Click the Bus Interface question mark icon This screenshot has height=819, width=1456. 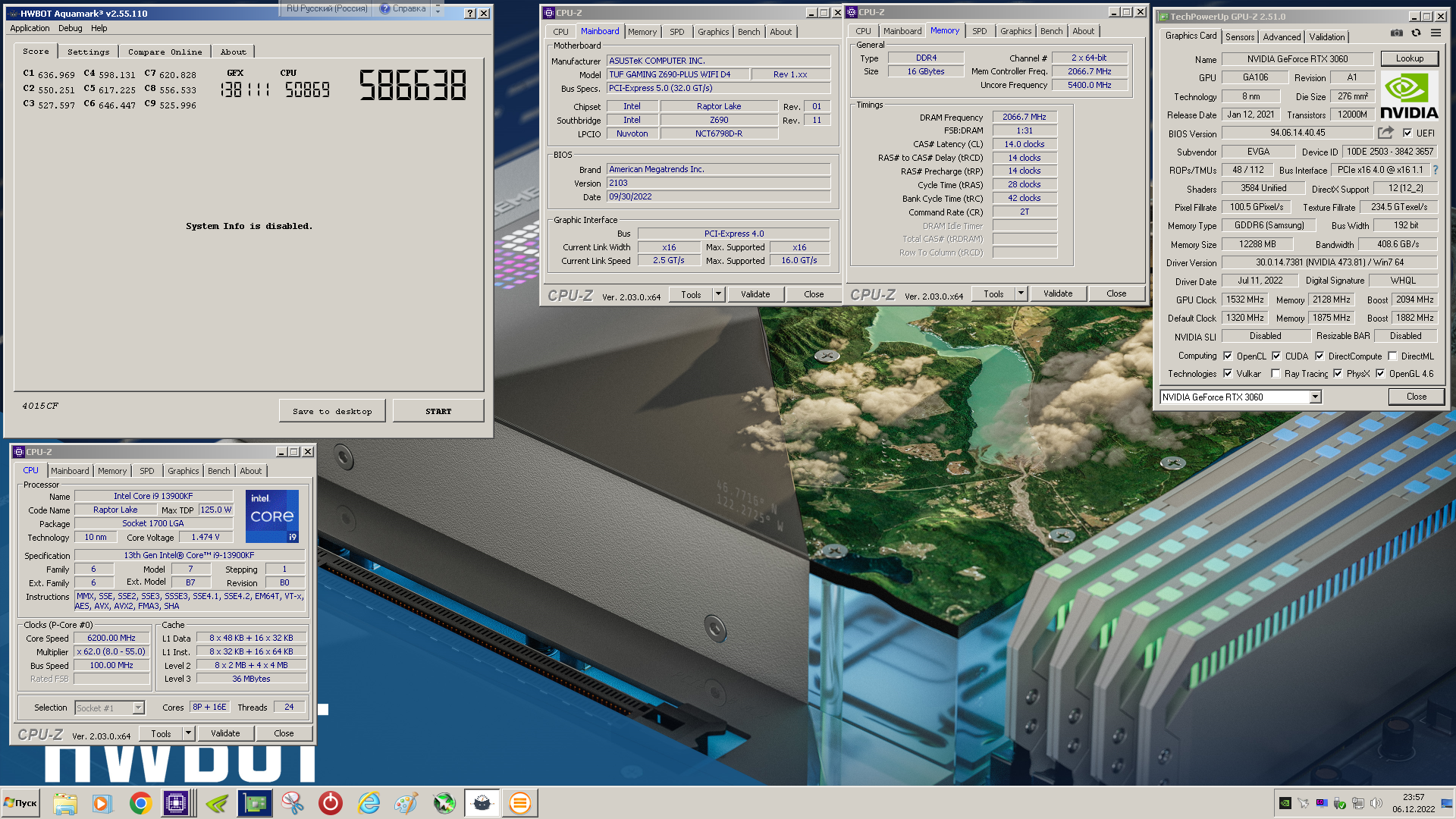click(x=1436, y=170)
